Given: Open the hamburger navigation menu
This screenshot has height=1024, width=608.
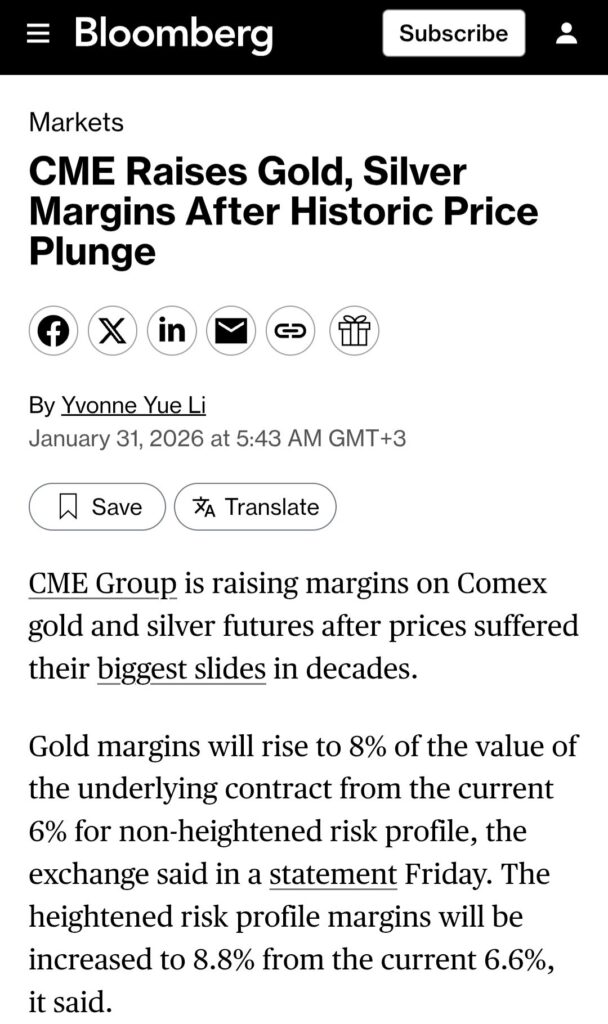Looking at the screenshot, I should pyautogui.click(x=38, y=34).
